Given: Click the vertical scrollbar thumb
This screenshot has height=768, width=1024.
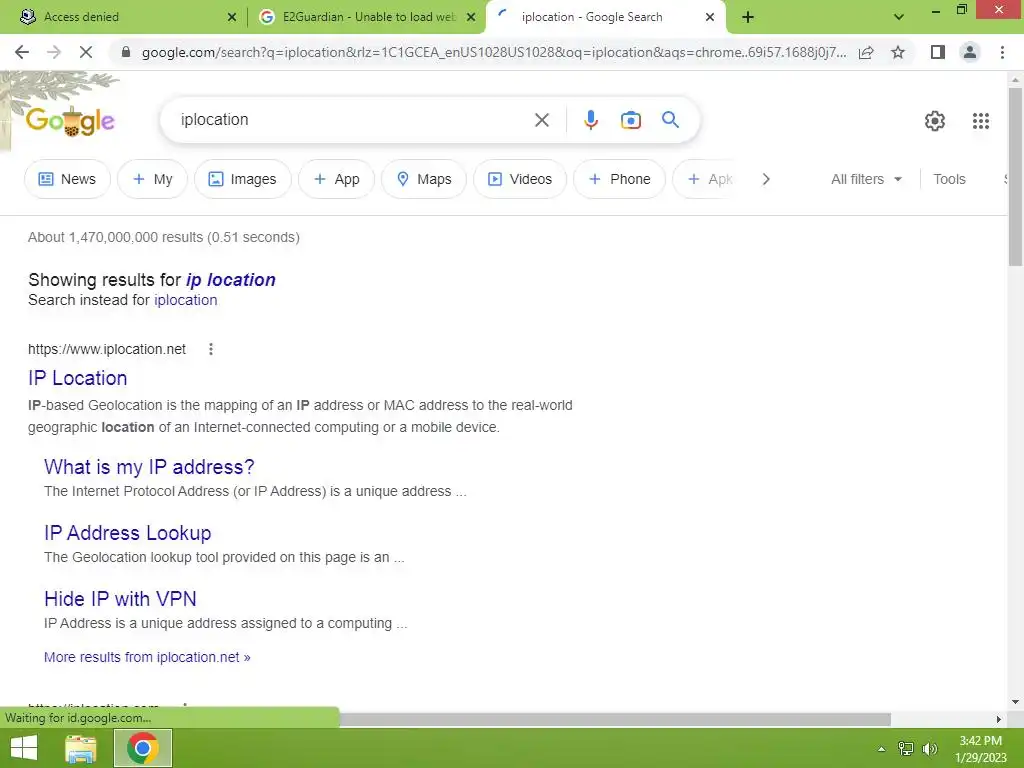Looking at the screenshot, I should point(1015,176).
